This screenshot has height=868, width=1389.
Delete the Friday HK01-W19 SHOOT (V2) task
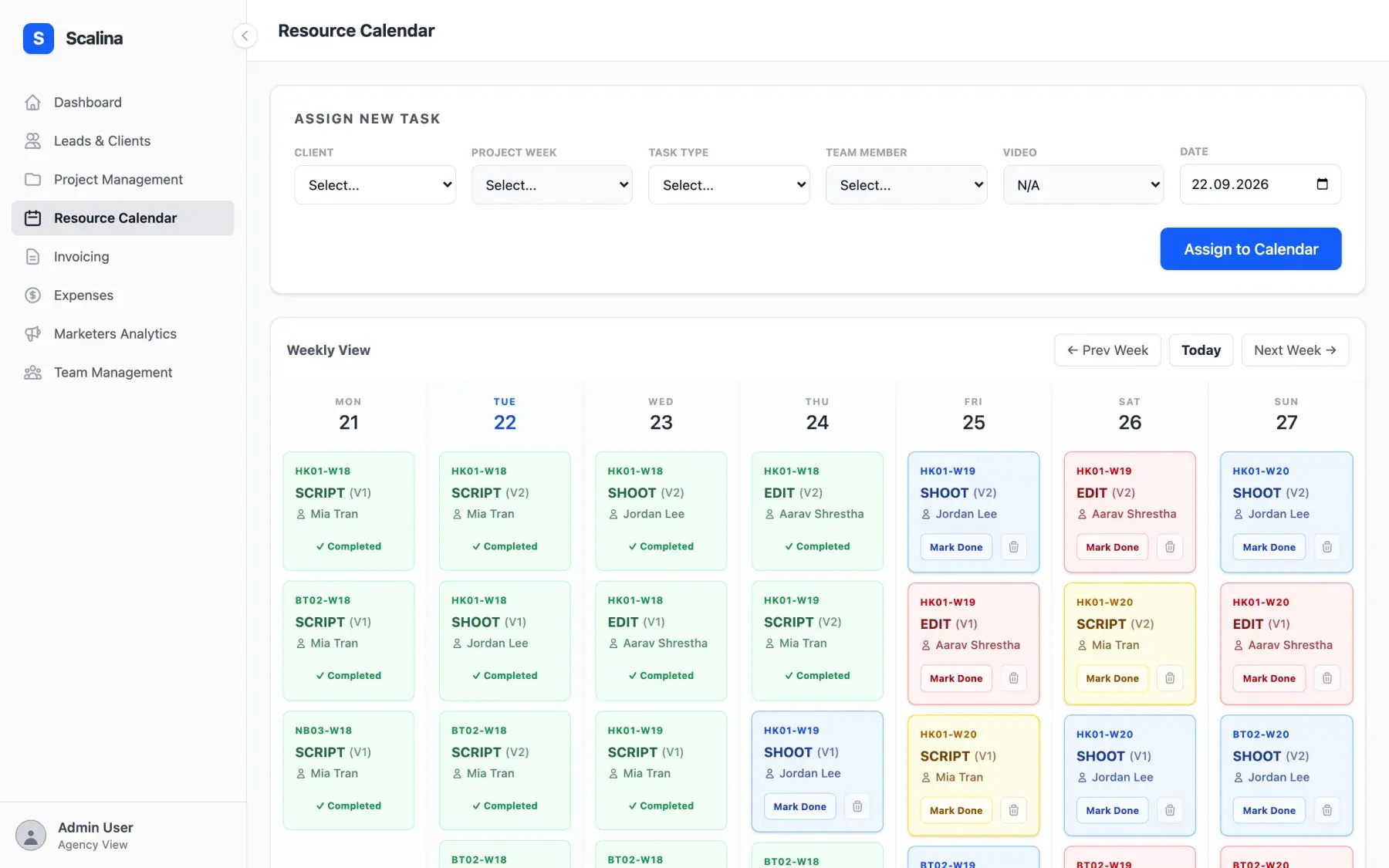tap(1014, 547)
